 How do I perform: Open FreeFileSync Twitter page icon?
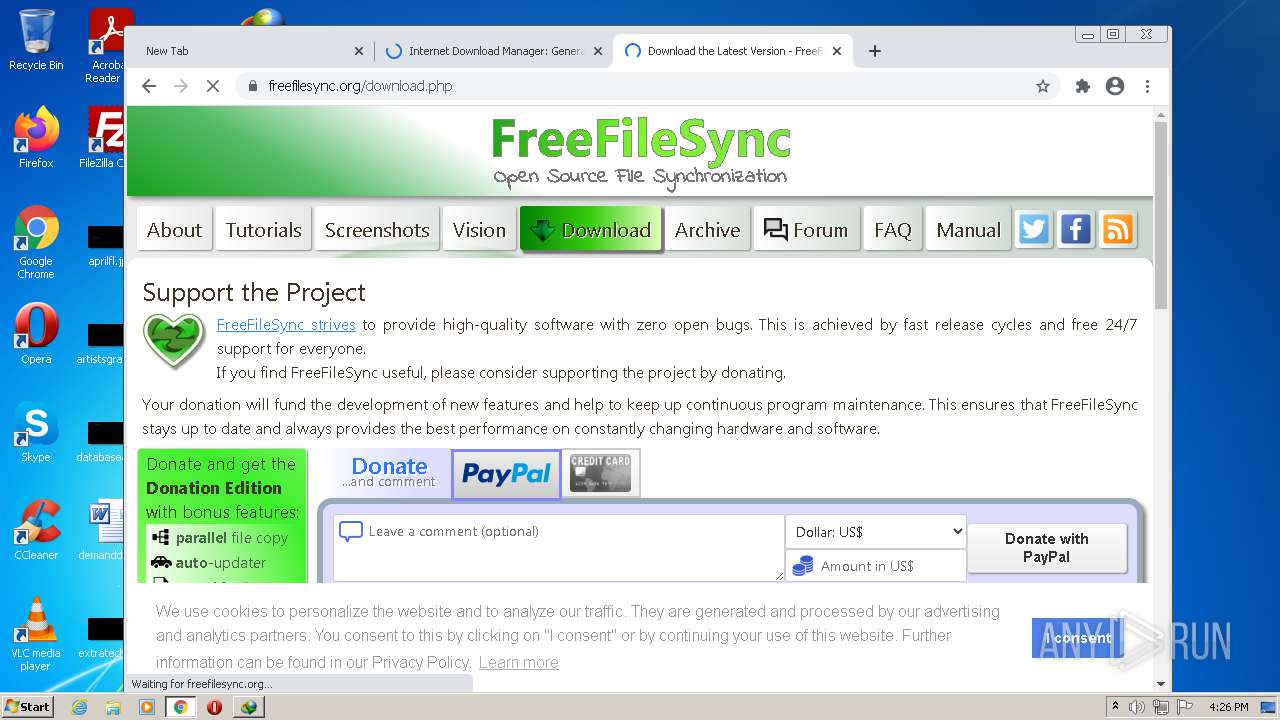[1033, 229]
